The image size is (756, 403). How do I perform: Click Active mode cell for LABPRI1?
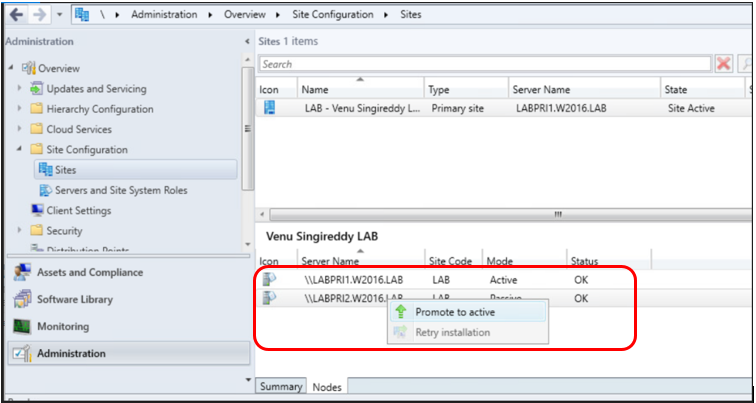click(503, 280)
